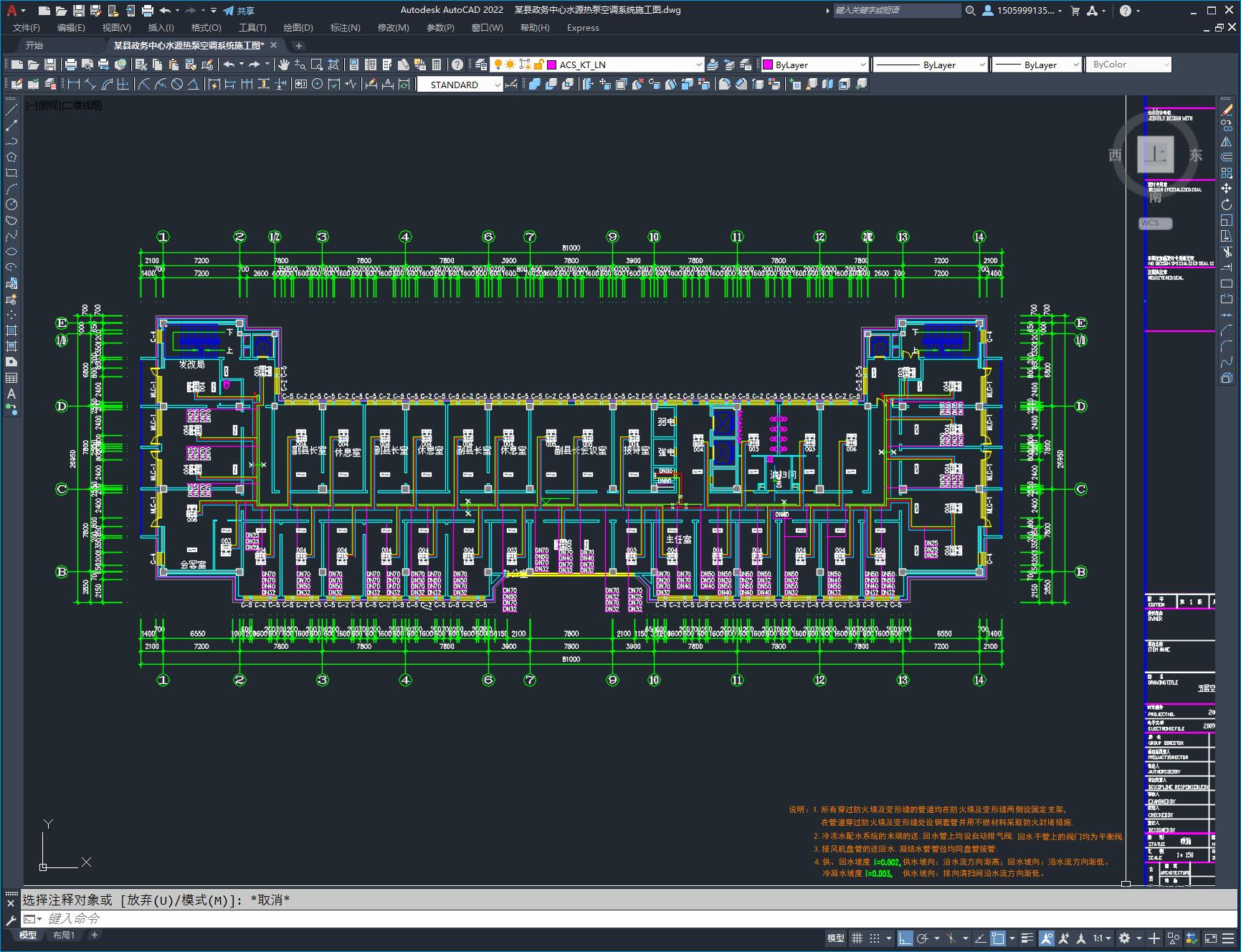1241x952 pixels.
Task: Click the Erase tool in modify toolbar
Action: click(1227, 110)
